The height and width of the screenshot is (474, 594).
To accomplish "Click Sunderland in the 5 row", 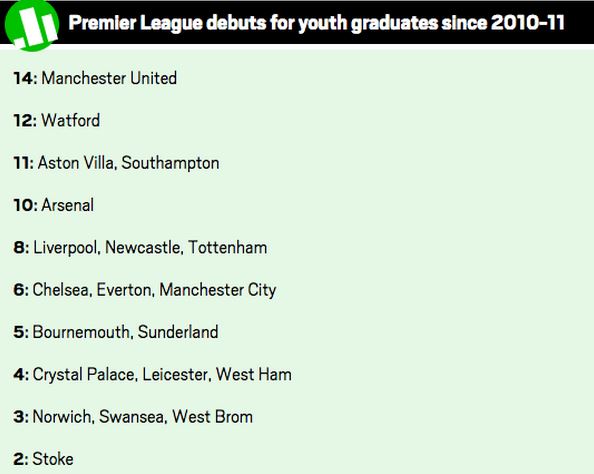I will tap(178, 332).
